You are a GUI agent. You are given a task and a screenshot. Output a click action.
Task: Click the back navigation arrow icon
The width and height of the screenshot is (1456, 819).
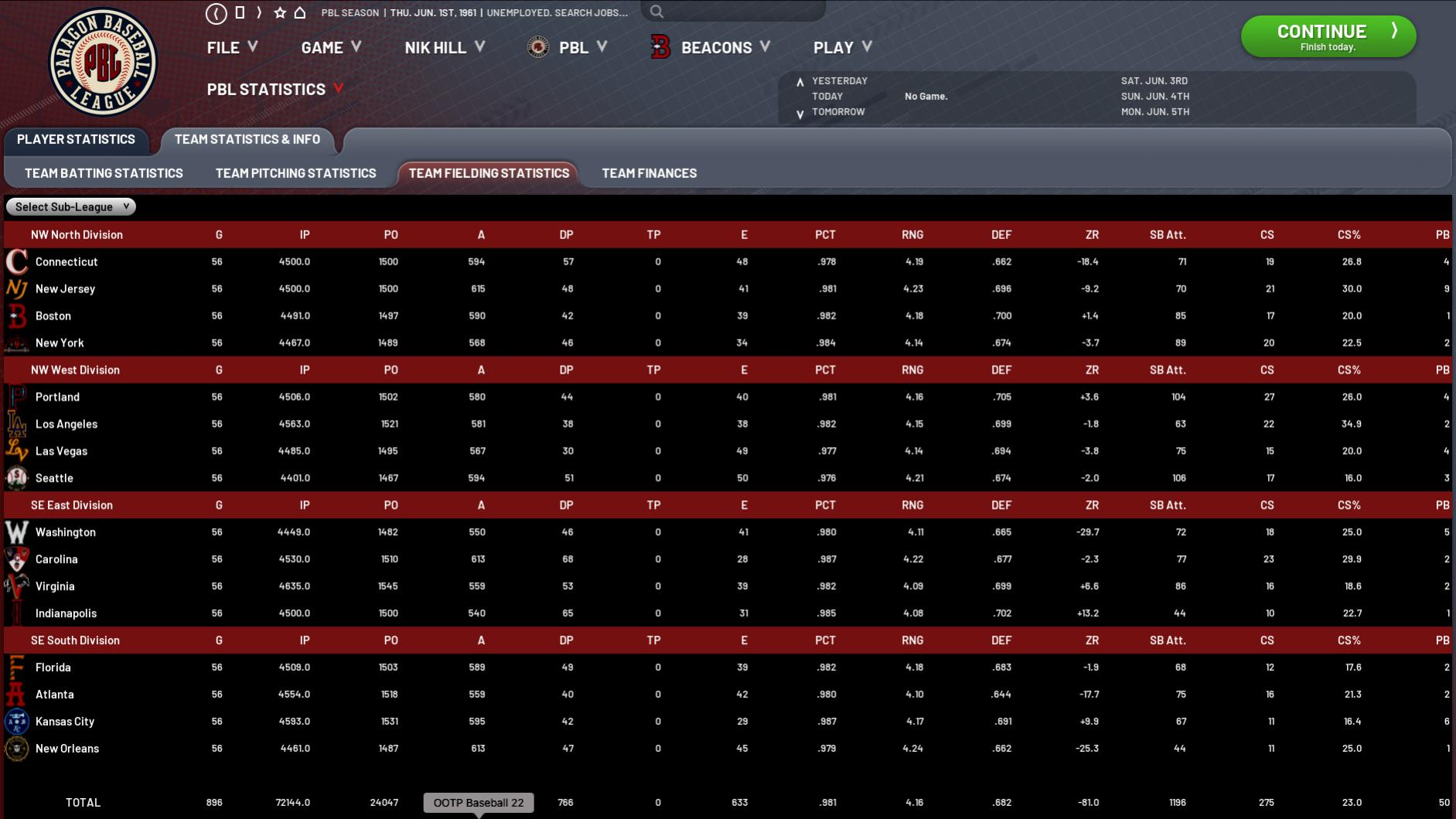pyautogui.click(x=217, y=13)
